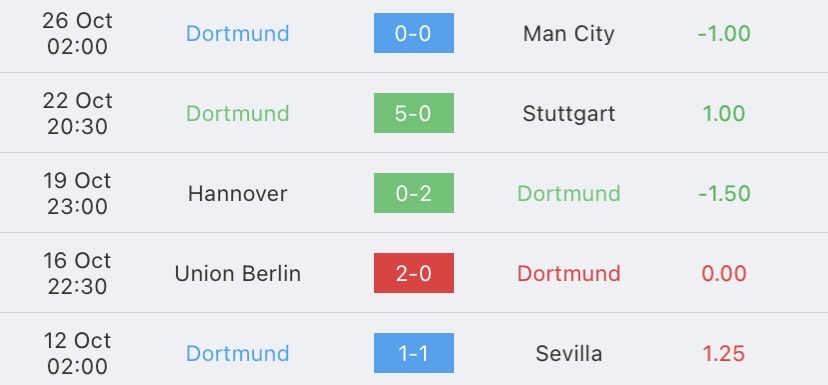Open the Sevilla team link
This screenshot has height=385, width=828.
[569, 353]
